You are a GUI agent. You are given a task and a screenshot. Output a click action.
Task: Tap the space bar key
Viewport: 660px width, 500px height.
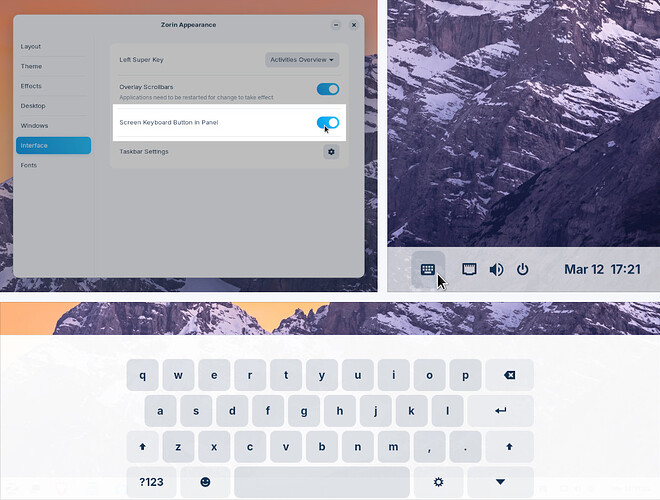click(x=322, y=482)
